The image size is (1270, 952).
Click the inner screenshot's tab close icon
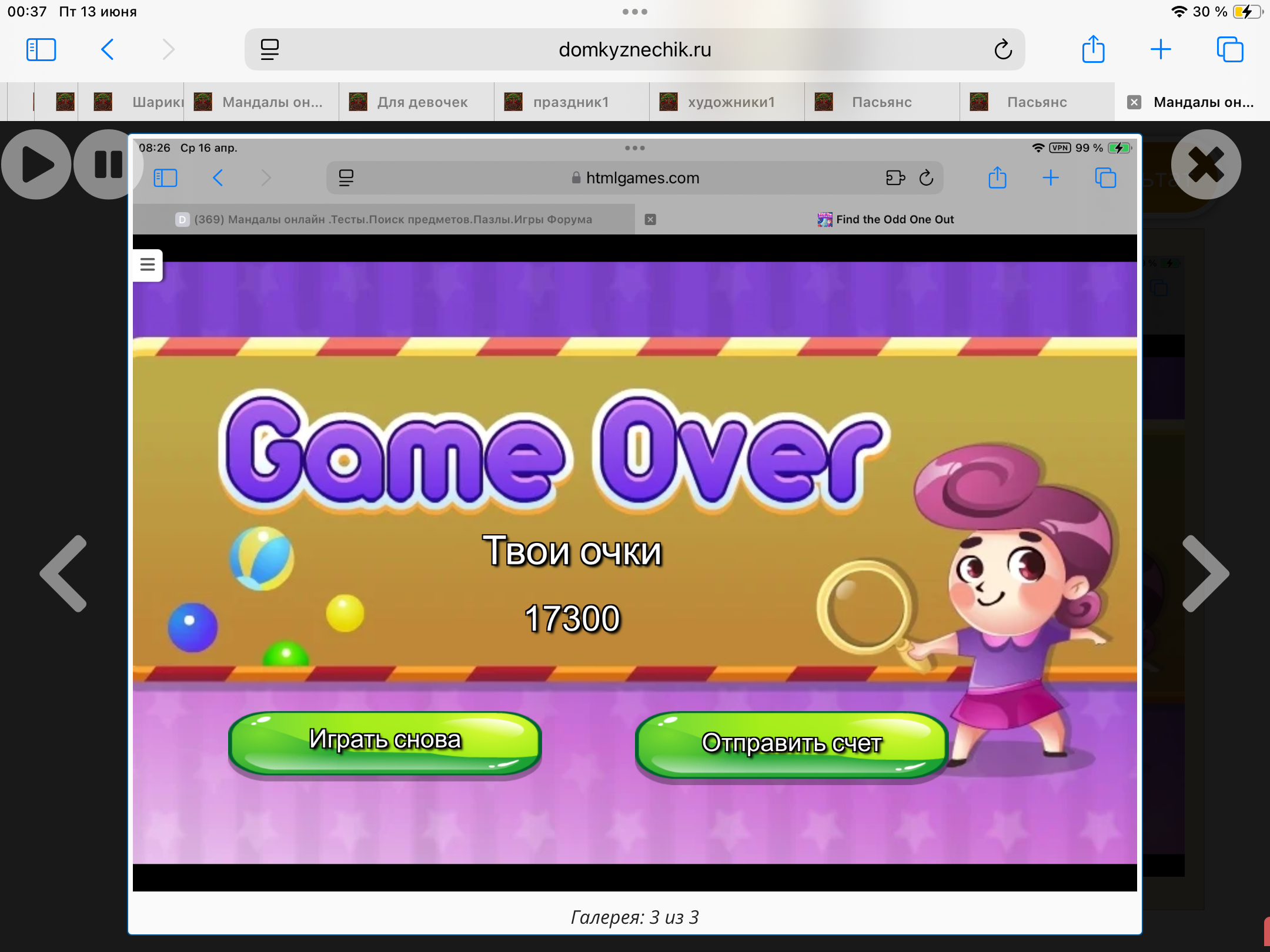pyautogui.click(x=650, y=219)
